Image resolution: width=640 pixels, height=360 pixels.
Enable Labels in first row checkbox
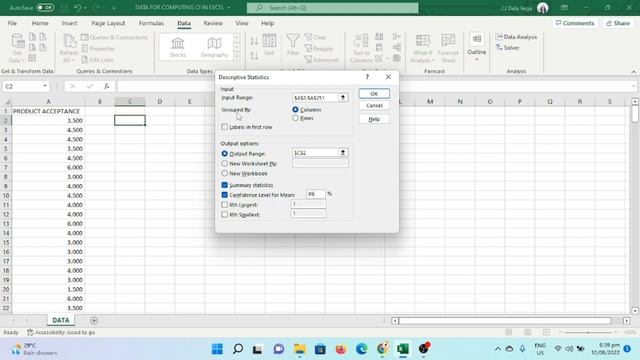224,127
